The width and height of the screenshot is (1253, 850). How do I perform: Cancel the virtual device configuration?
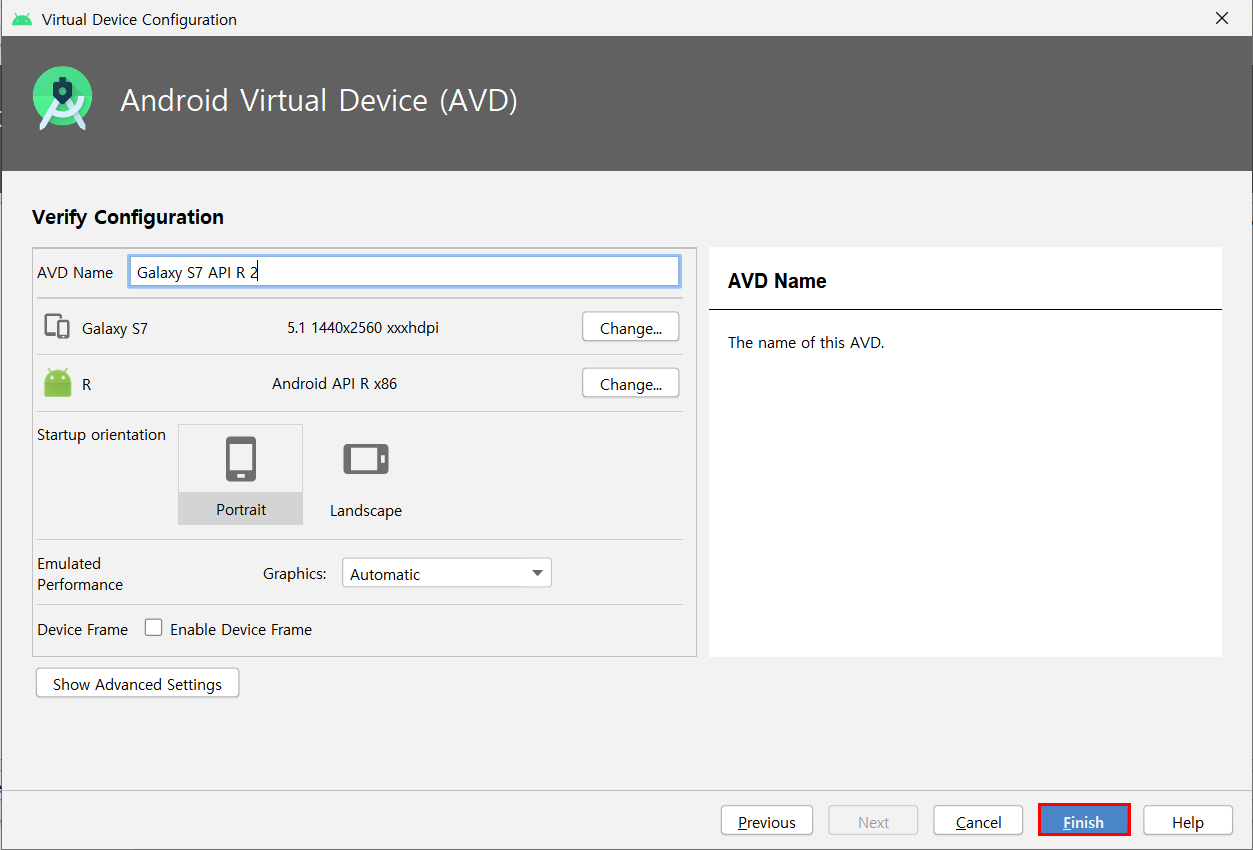pyautogui.click(x=978, y=821)
